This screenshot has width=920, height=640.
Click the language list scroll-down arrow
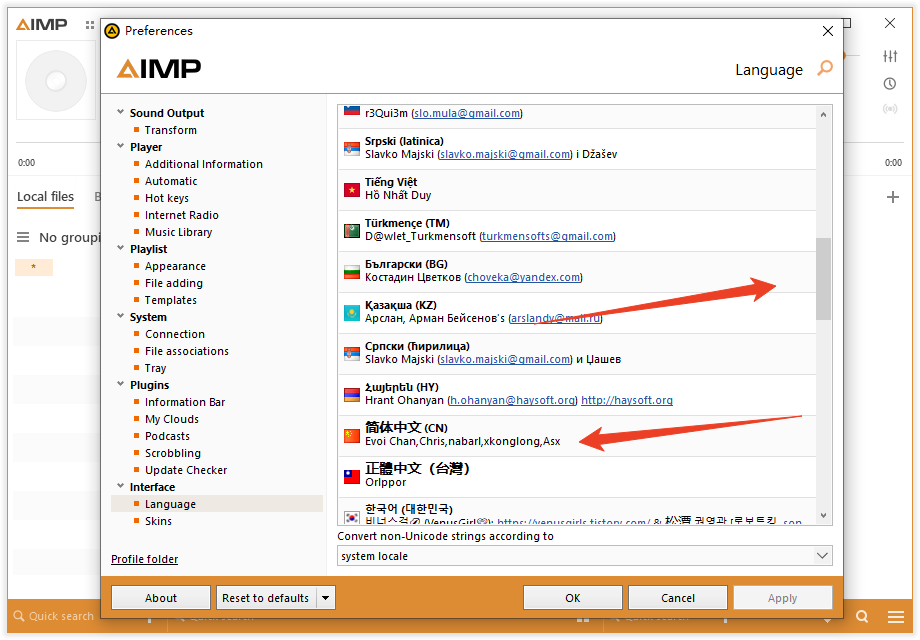click(823, 516)
